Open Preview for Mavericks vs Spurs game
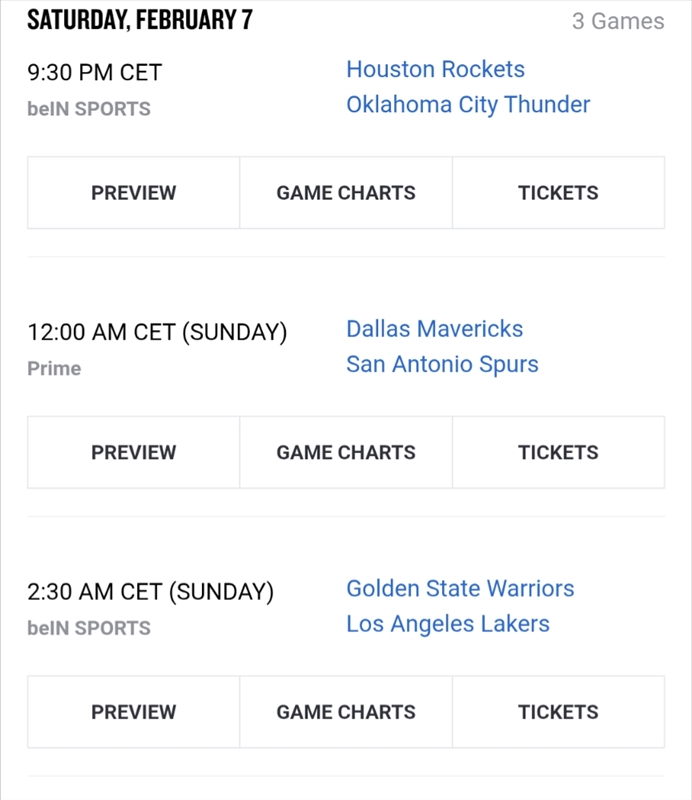This screenshot has width=692, height=800. (x=133, y=452)
